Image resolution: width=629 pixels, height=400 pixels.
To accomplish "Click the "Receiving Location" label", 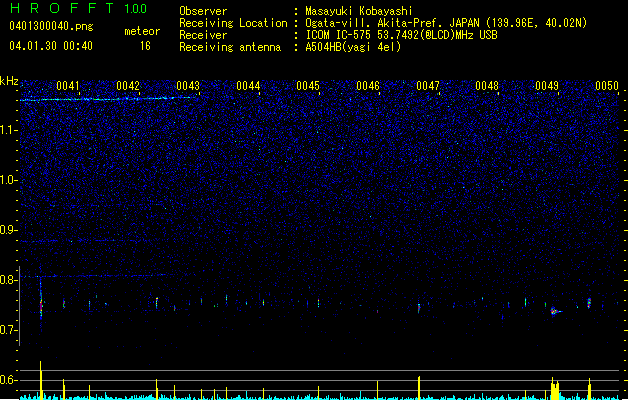I will click(x=233, y=23).
